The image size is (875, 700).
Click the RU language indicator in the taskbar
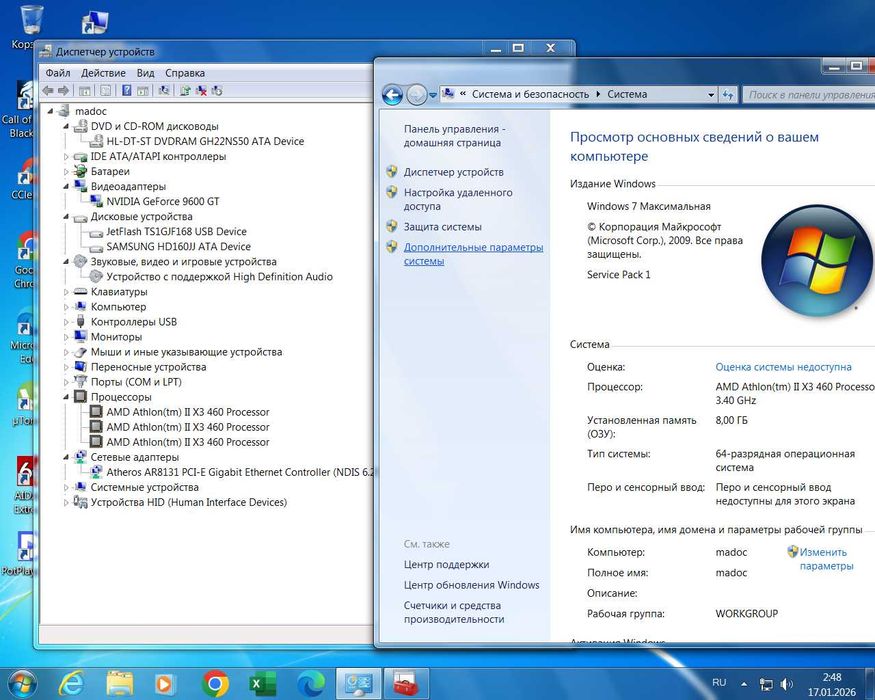(x=719, y=683)
